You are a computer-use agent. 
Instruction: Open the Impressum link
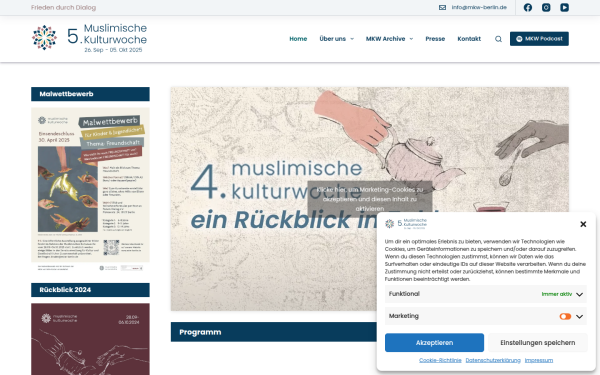click(539, 360)
